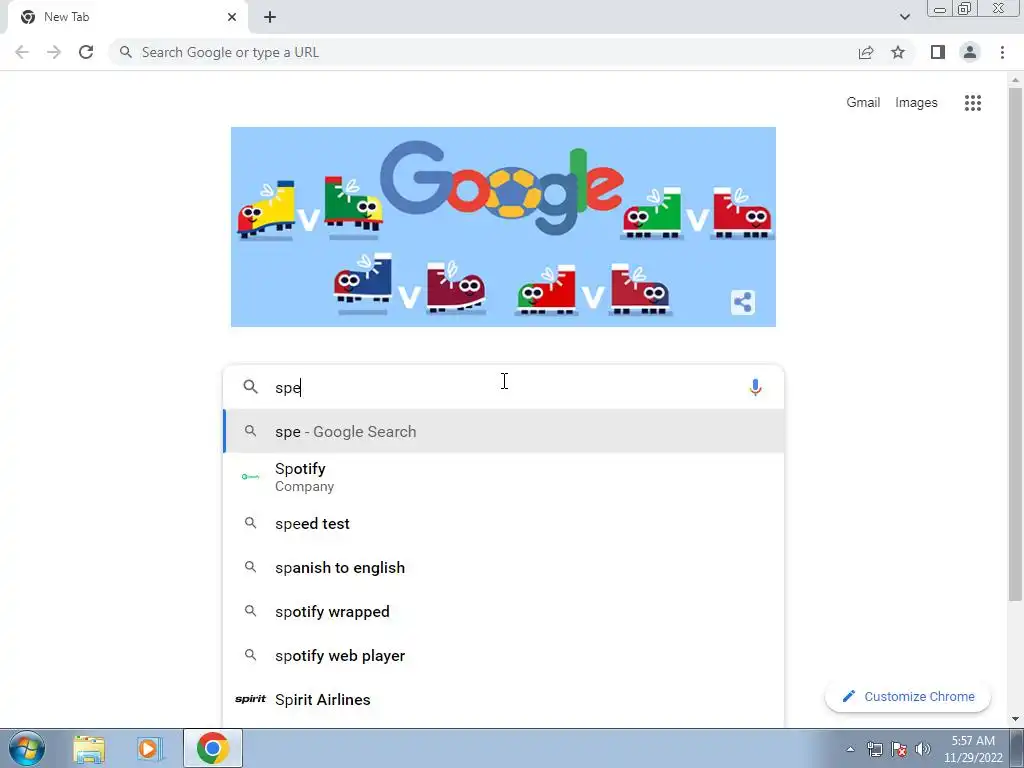Open a new tab with plus button

click(x=270, y=17)
